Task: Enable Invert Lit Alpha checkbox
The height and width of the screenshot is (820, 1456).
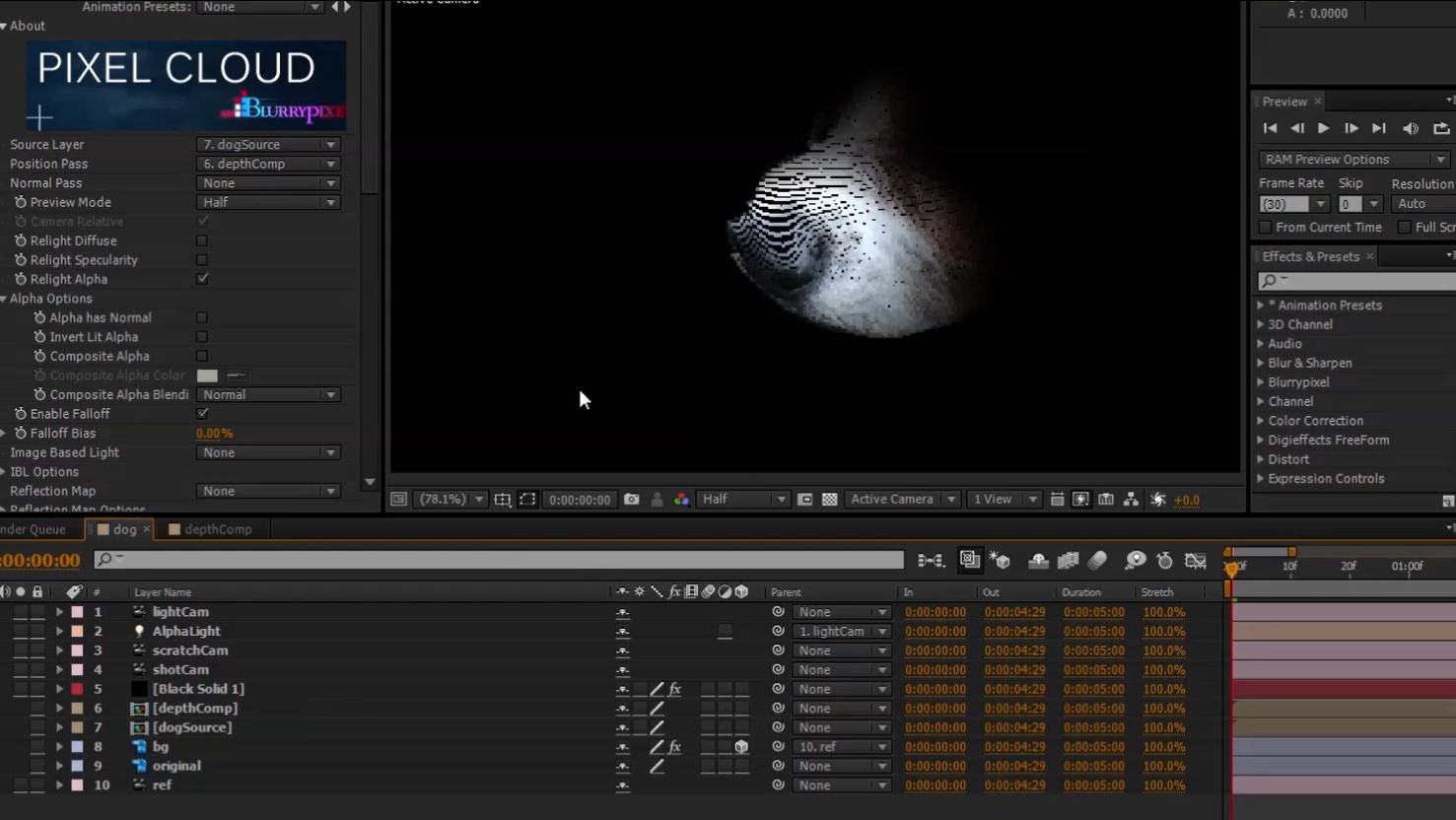Action: pos(202,337)
